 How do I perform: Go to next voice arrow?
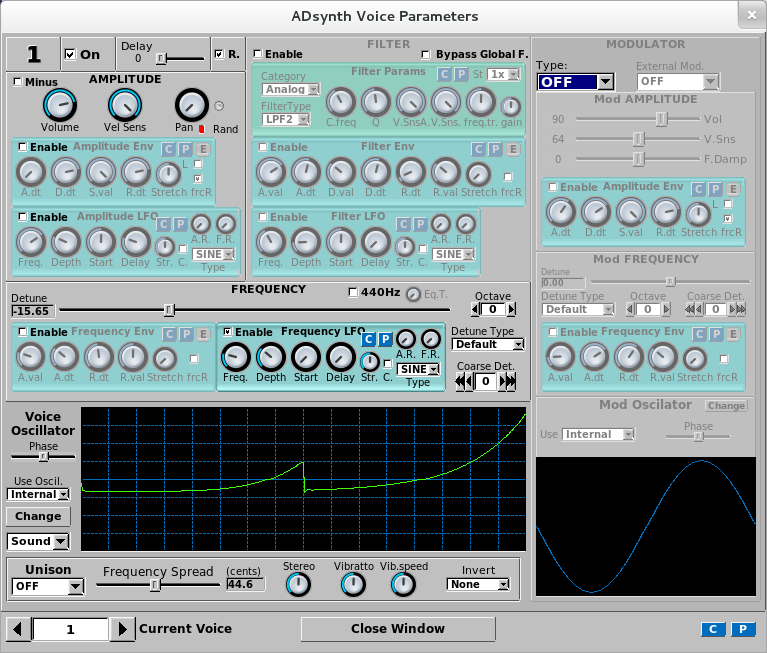pos(121,629)
